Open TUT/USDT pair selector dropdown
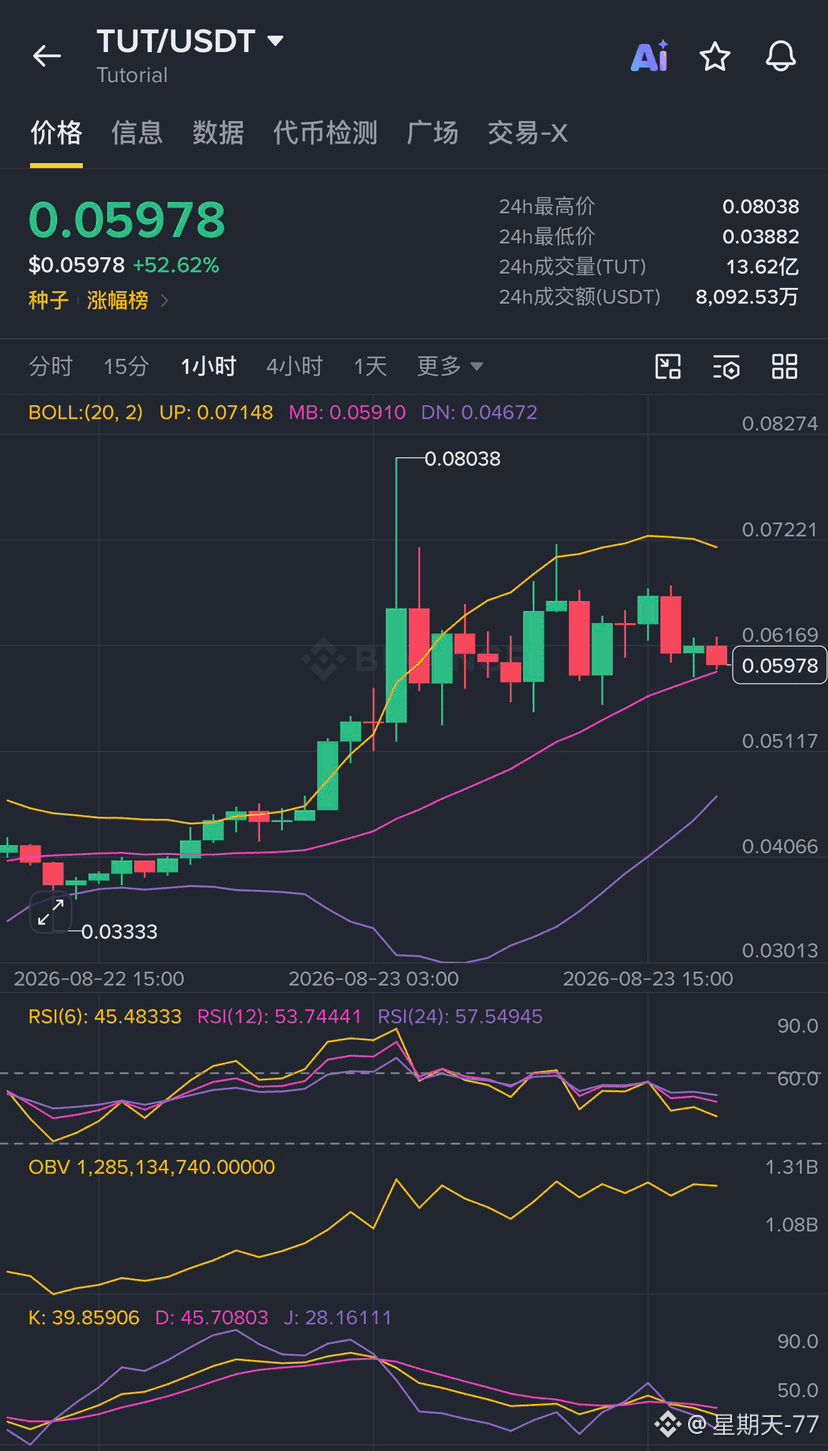 [x=190, y=42]
